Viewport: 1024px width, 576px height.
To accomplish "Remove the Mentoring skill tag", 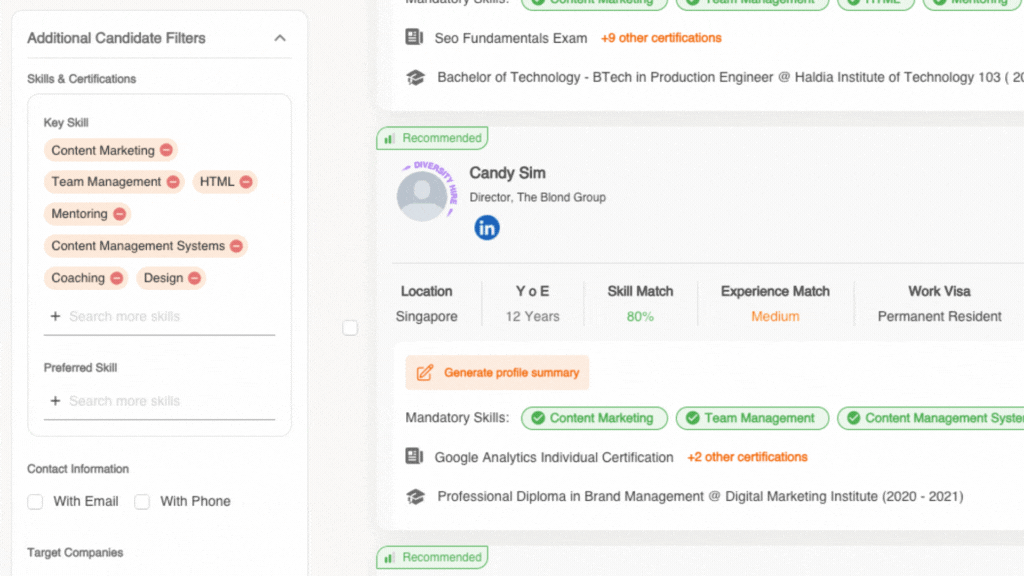I will tap(120, 214).
